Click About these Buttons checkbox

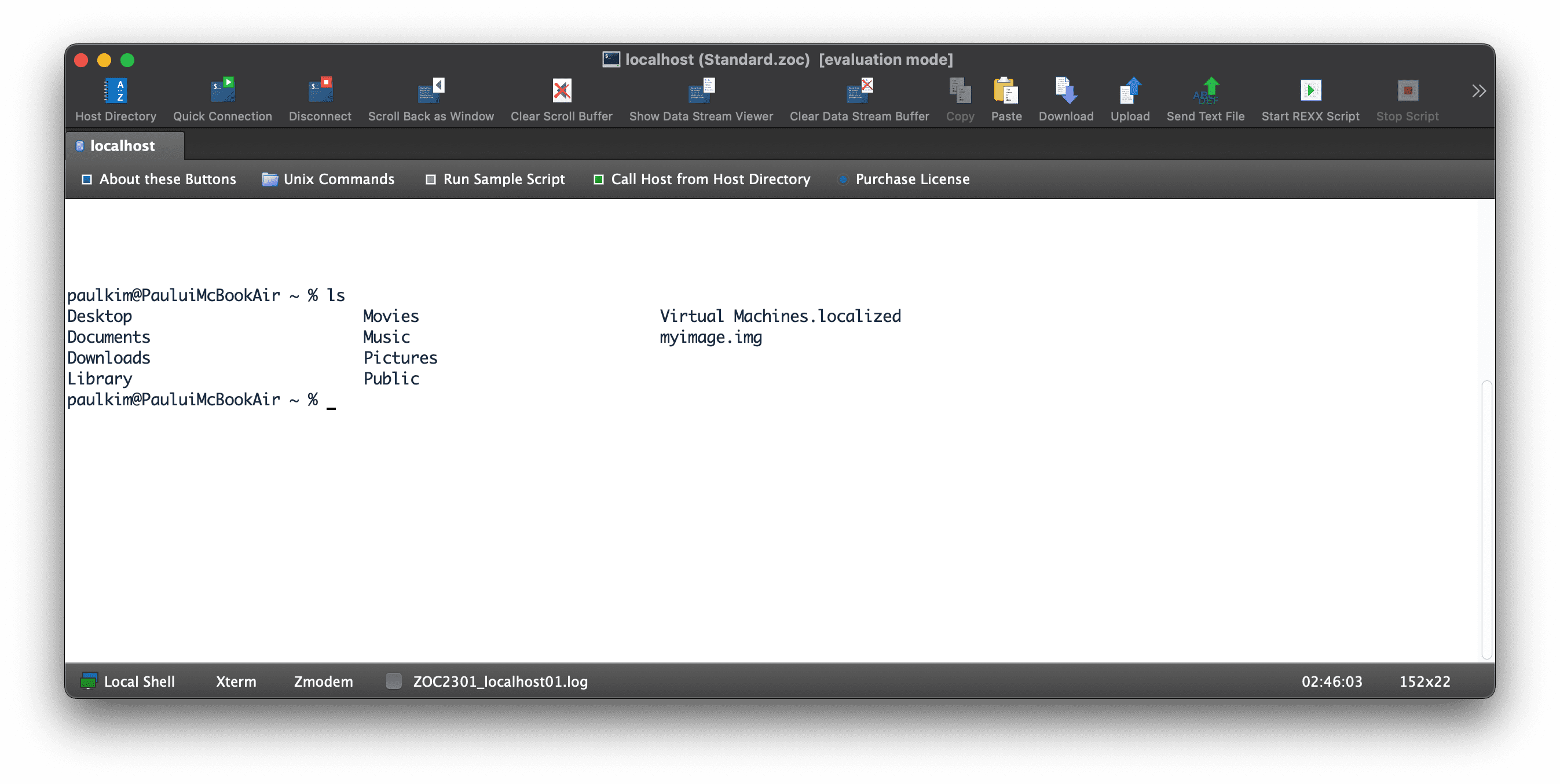85,179
